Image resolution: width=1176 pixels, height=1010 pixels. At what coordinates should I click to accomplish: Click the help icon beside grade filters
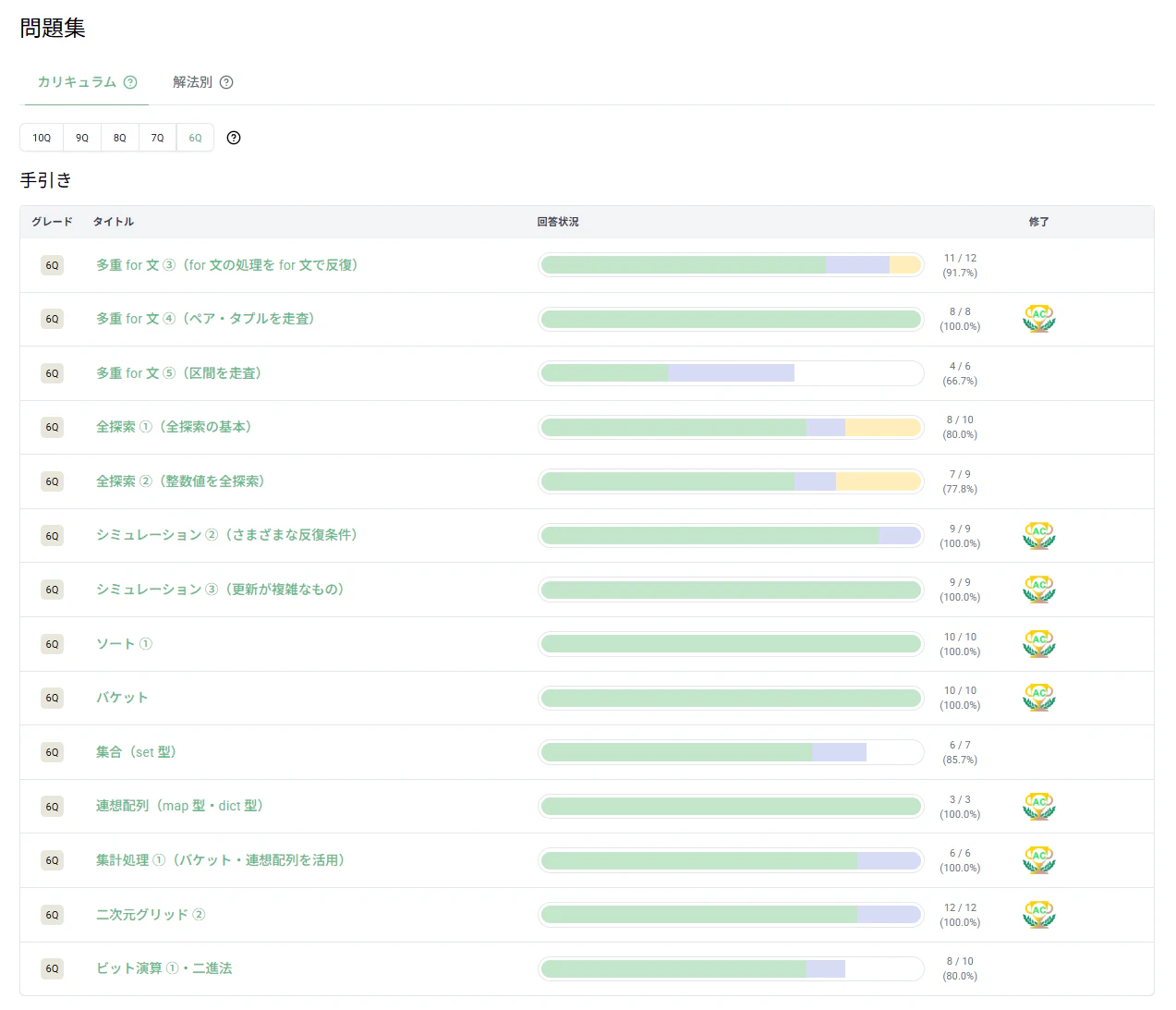[x=234, y=138]
